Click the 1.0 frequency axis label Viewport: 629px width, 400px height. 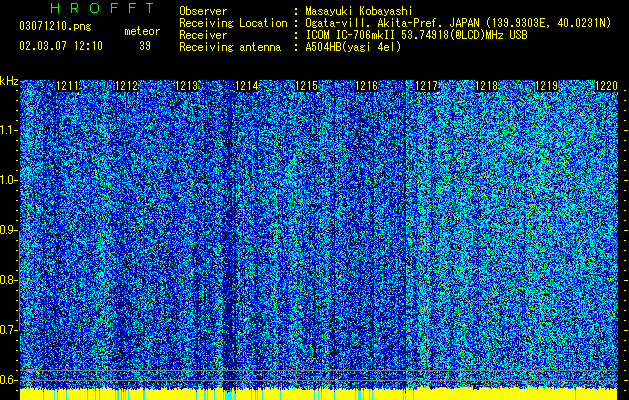8,180
